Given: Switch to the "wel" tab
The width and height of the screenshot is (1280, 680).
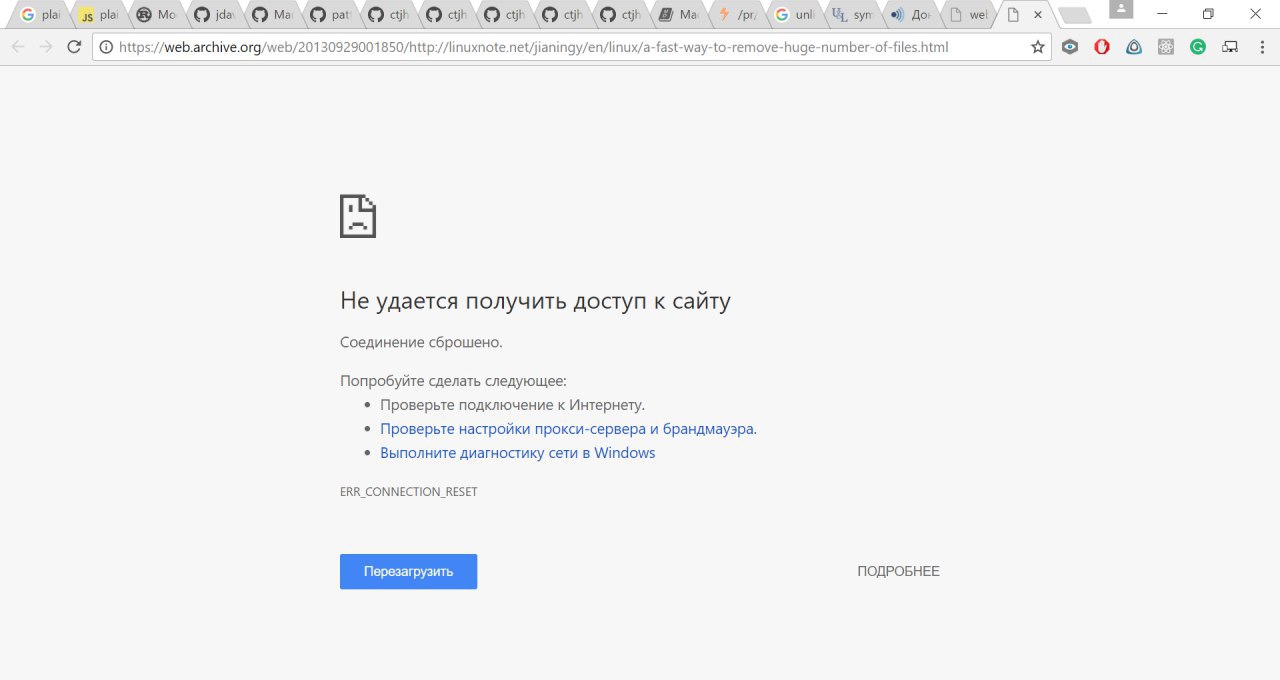Looking at the screenshot, I should (x=968, y=15).
